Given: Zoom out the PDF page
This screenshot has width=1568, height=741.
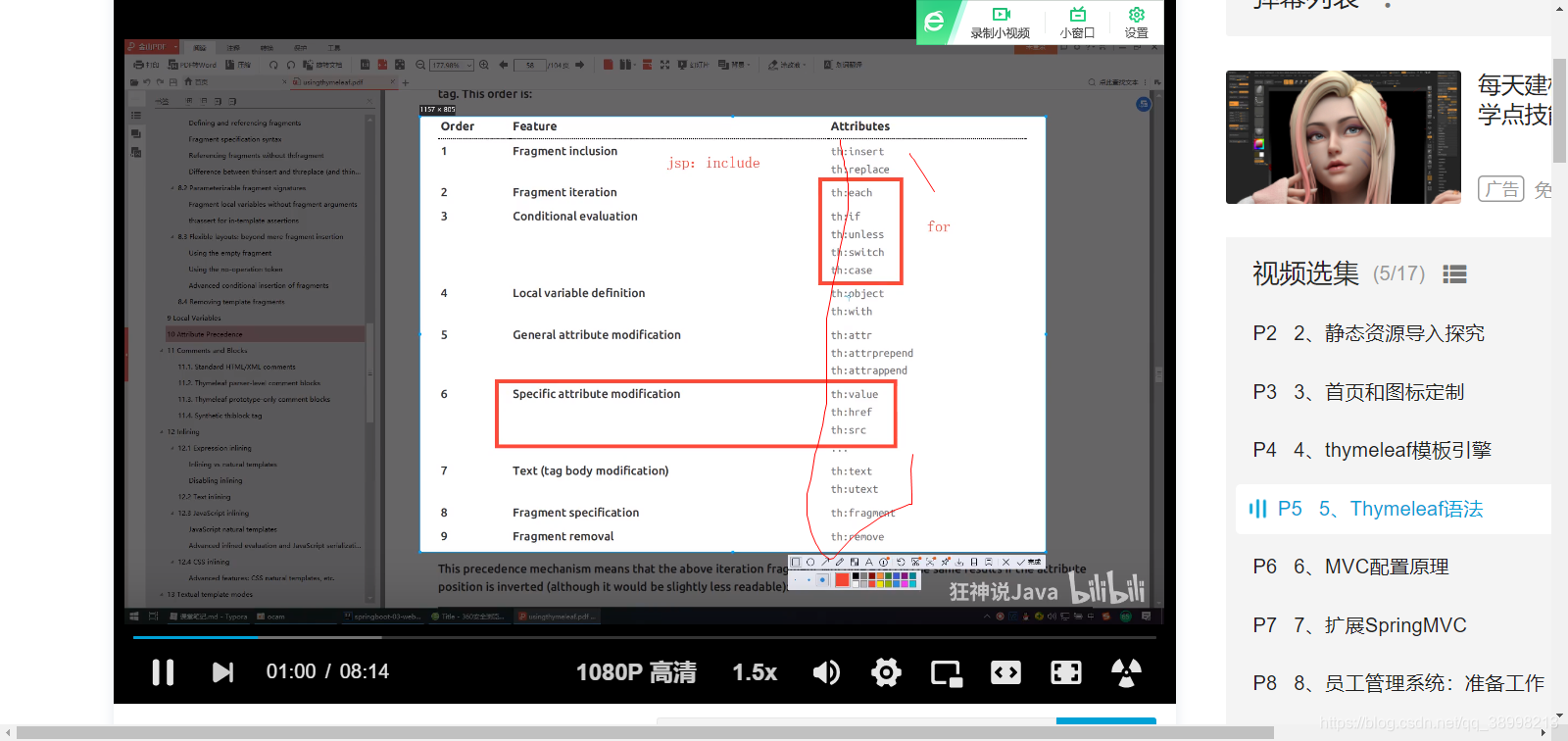Looking at the screenshot, I should (x=420, y=65).
